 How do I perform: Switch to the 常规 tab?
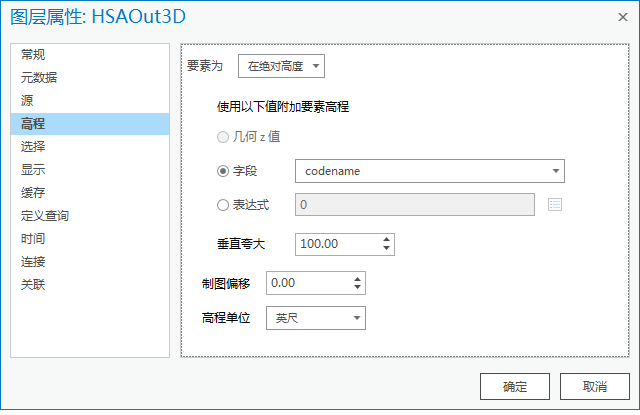tap(33, 54)
